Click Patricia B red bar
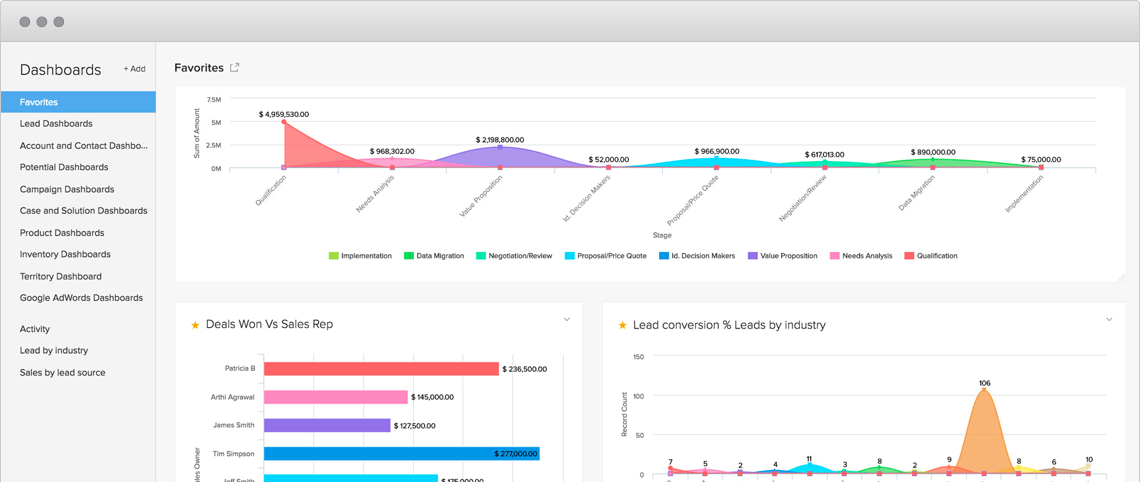Screen dimensions: 1140x482 click(x=382, y=369)
